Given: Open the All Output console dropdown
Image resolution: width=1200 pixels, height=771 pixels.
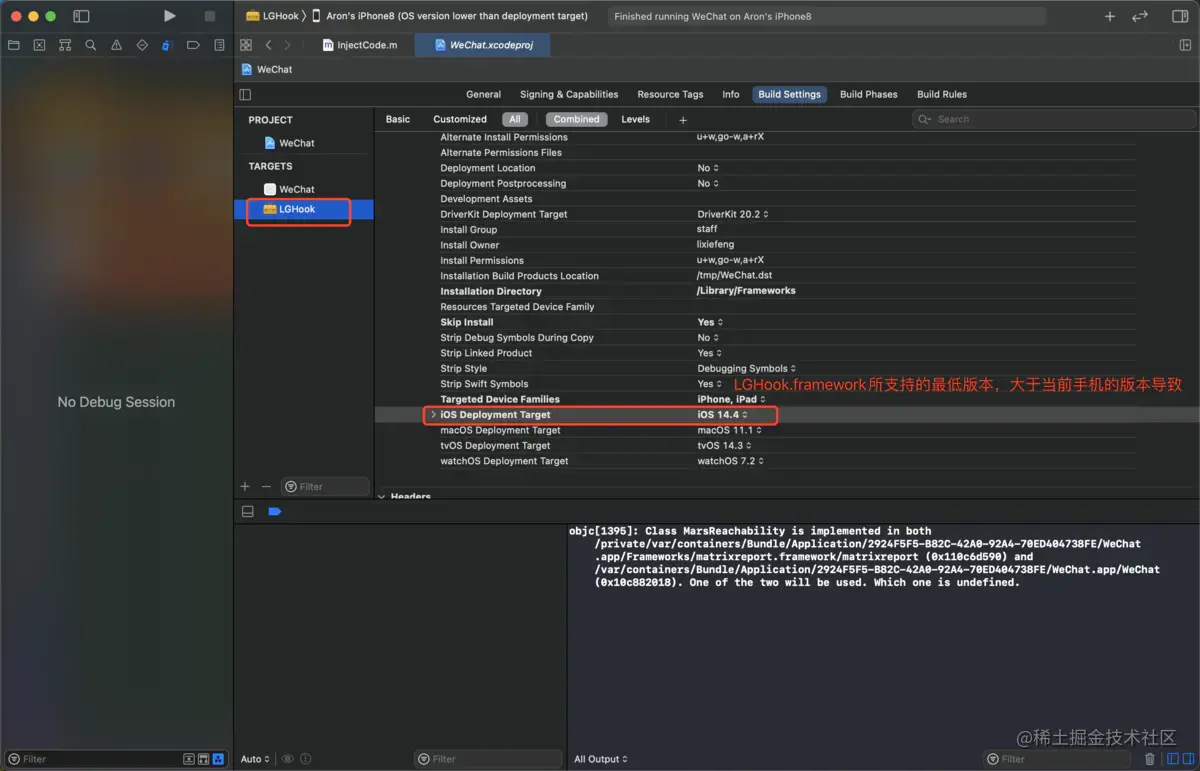Looking at the screenshot, I should pyautogui.click(x=601, y=759).
